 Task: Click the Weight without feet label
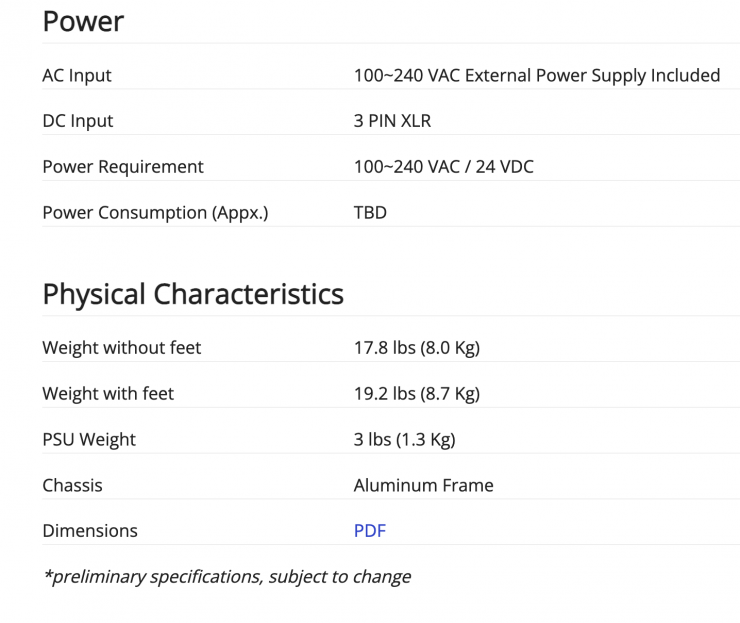coord(122,348)
